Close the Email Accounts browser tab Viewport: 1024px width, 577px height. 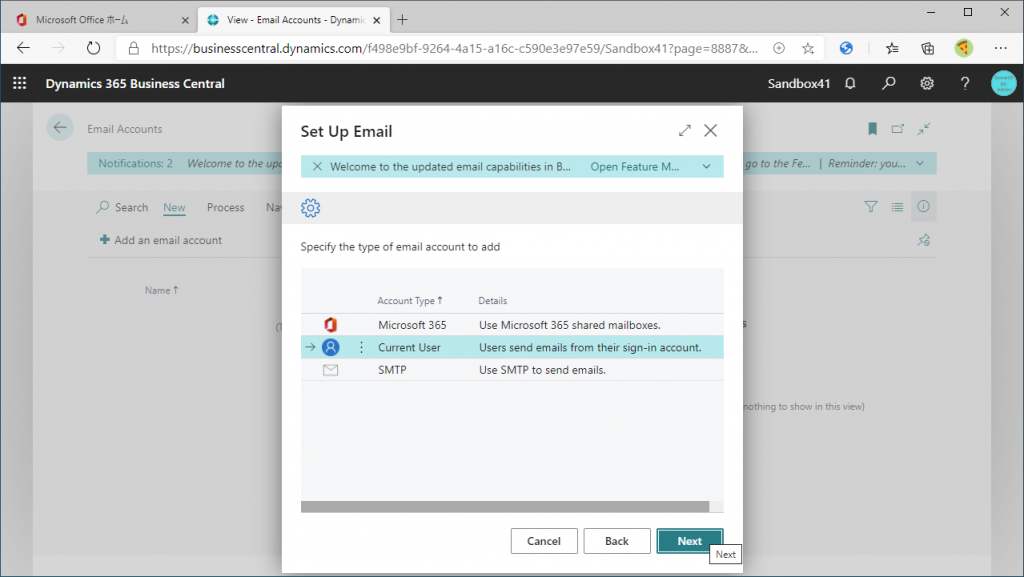(377, 20)
